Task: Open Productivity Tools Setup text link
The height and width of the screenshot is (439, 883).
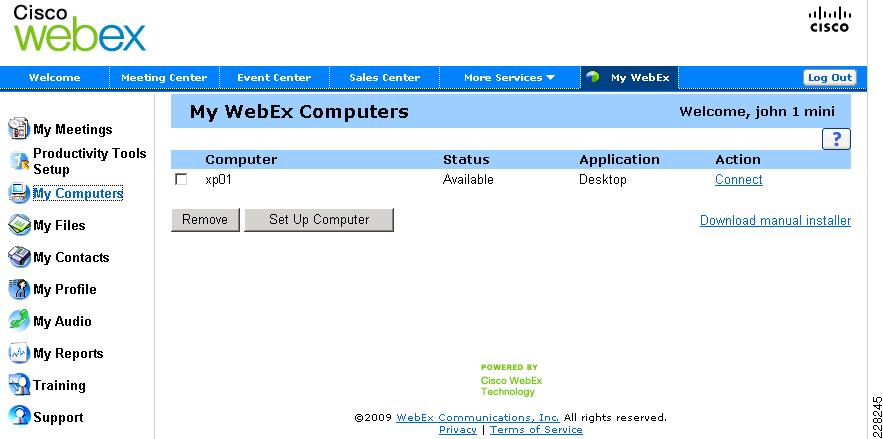Action: (x=90, y=161)
